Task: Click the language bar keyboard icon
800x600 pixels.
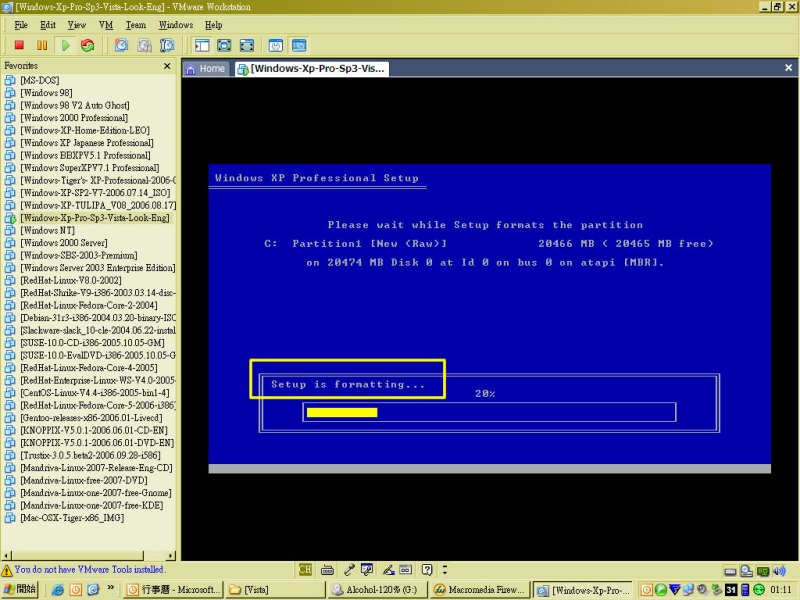Action: click(327, 569)
